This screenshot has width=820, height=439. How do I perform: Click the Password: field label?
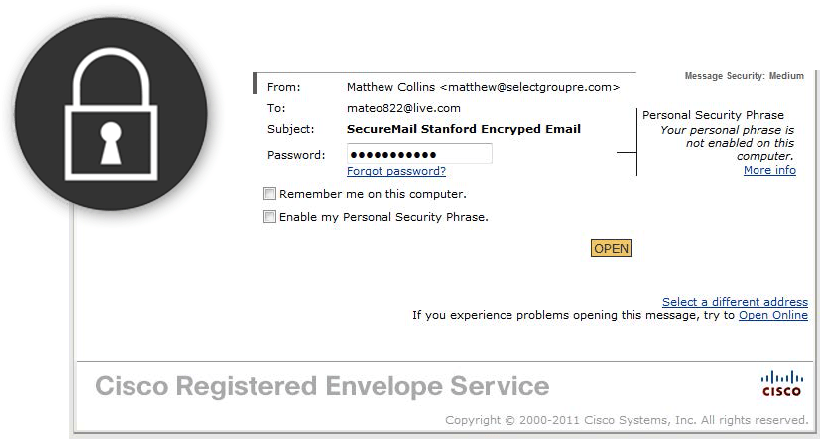pyautogui.click(x=296, y=155)
